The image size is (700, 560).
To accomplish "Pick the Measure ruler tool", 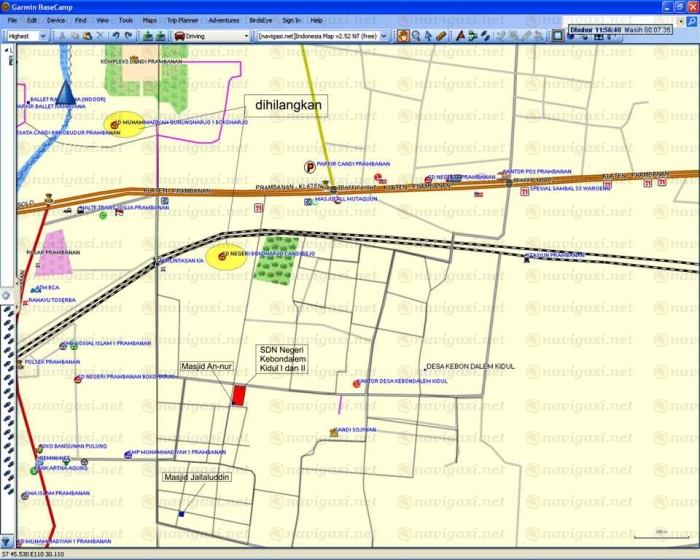I will tap(442, 35).
